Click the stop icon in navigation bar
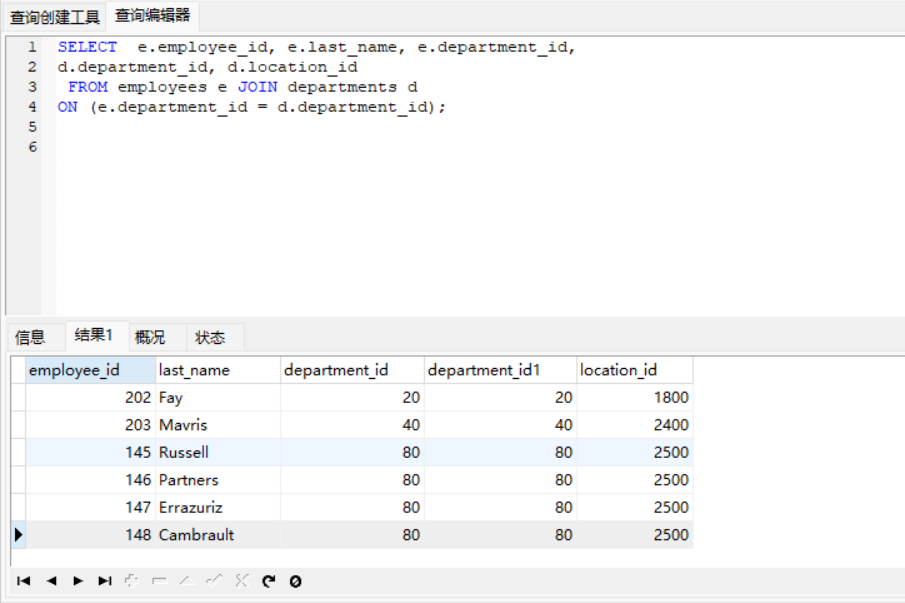The height and width of the screenshot is (603, 905). click(x=295, y=581)
